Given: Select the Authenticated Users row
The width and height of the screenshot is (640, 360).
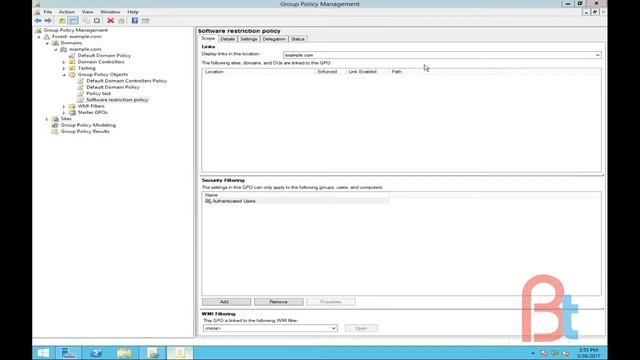Looking at the screenshot, I should [x=296, y=201].
